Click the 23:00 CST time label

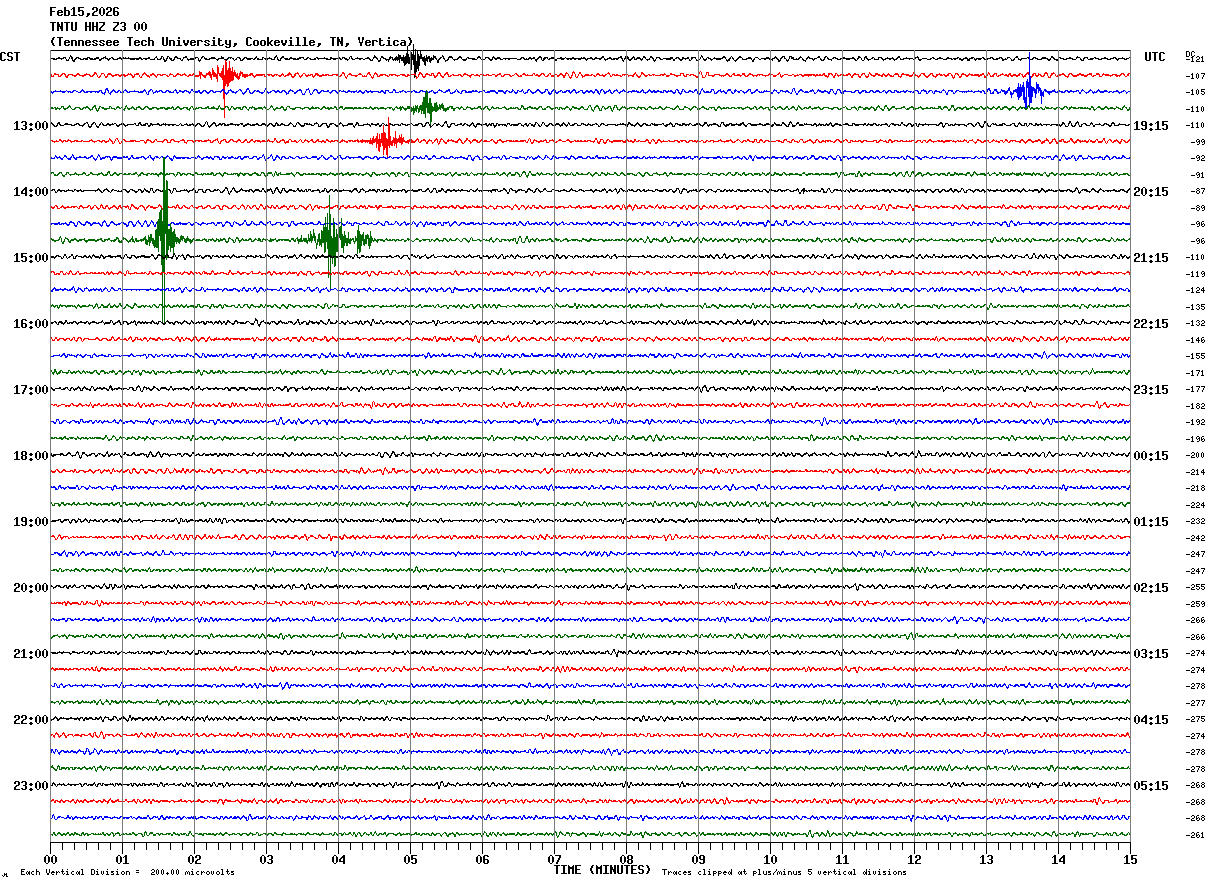(30, 786)
